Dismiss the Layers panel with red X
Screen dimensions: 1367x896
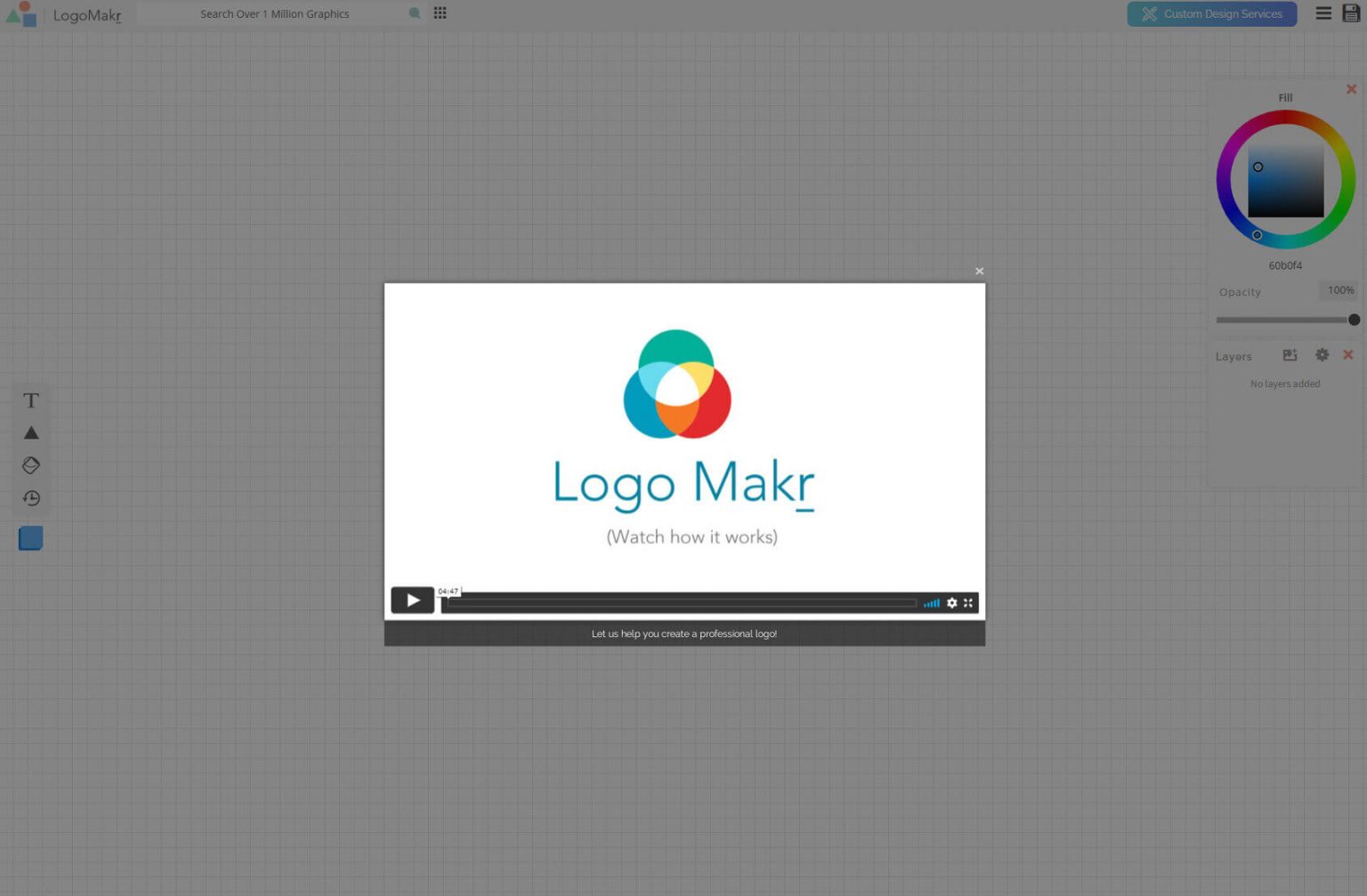(x=1348, y=354)
